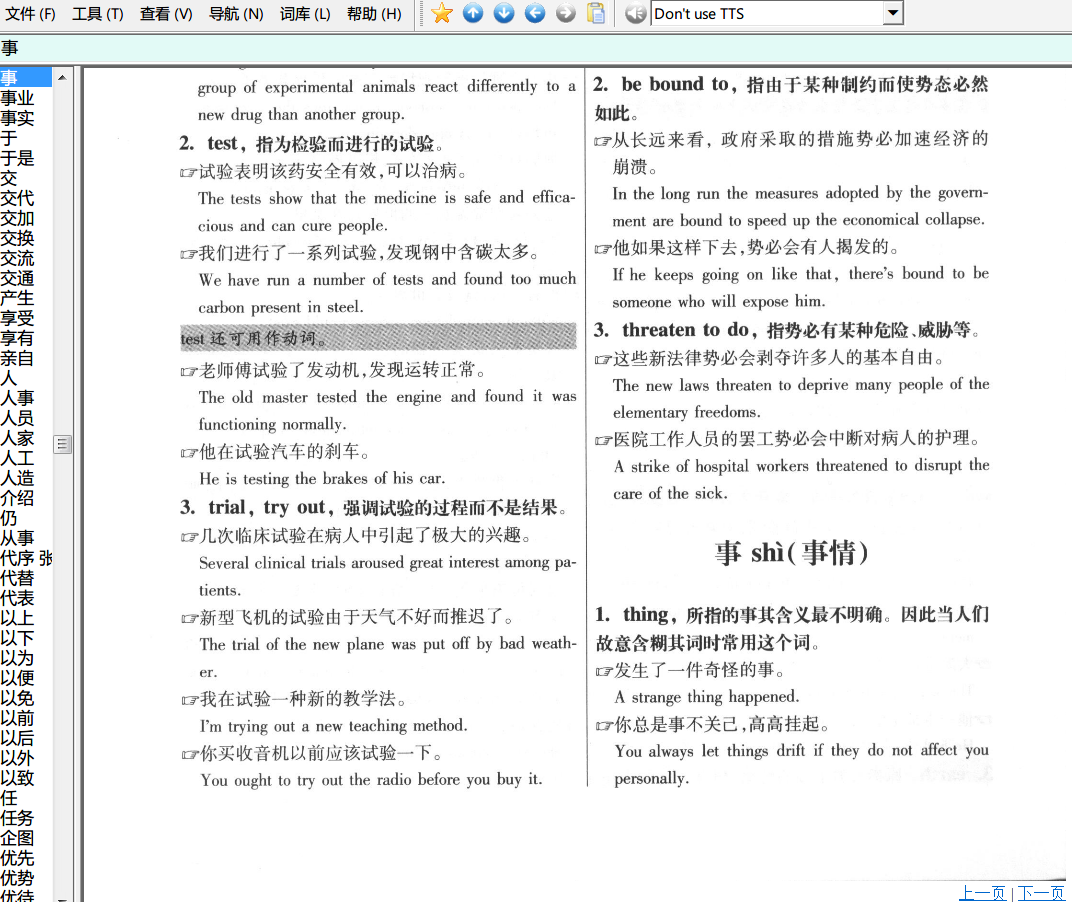Screen dimensions: 1072x902
Task: Select 以后 in the word list
Action: 17,738
